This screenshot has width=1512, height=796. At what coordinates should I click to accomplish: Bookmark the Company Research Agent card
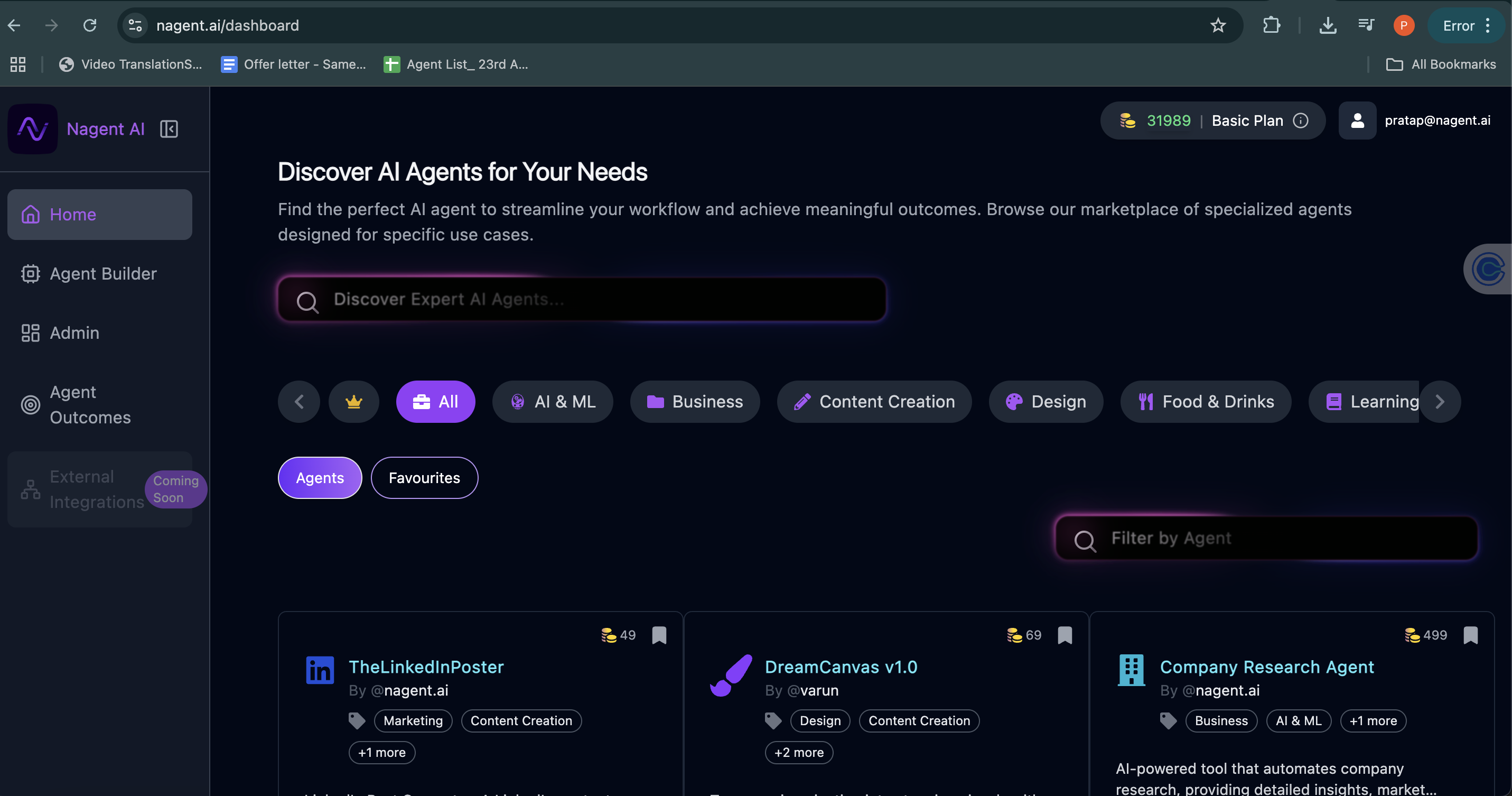[1470, 635]
